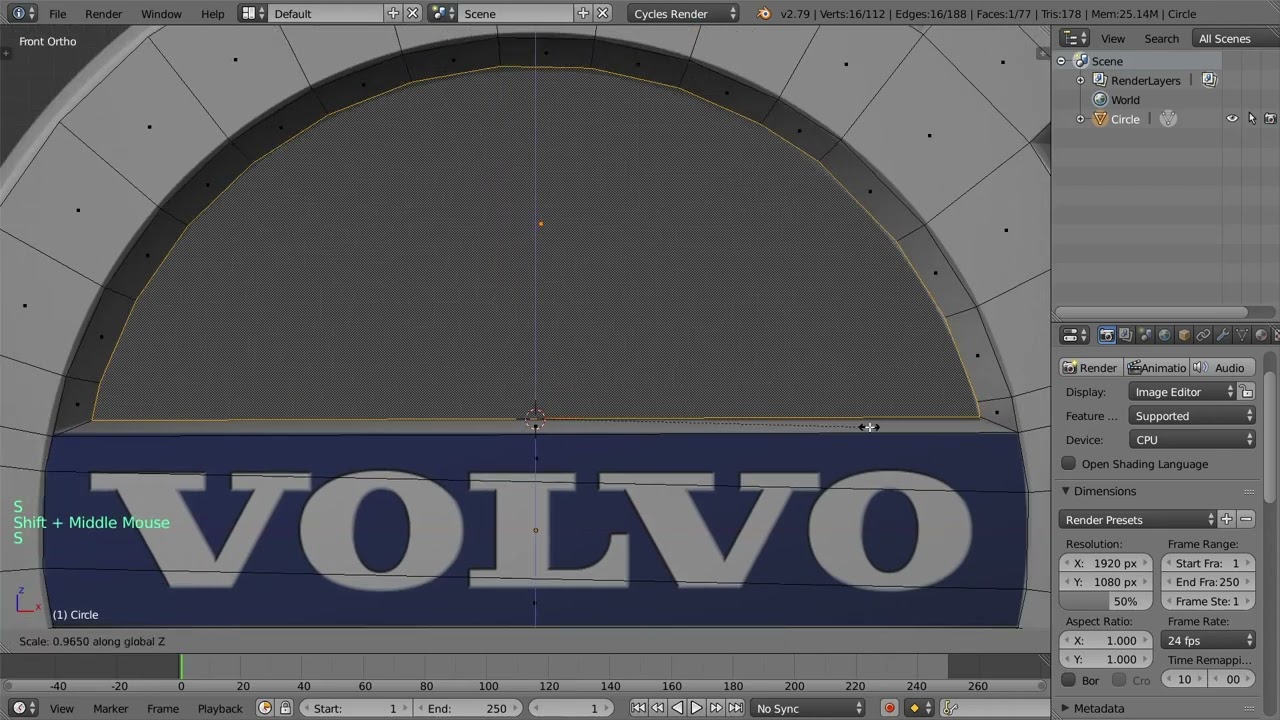1280x720 pixels.
Task: Switch to World properties tab
Action: (x=1165, y=335)
